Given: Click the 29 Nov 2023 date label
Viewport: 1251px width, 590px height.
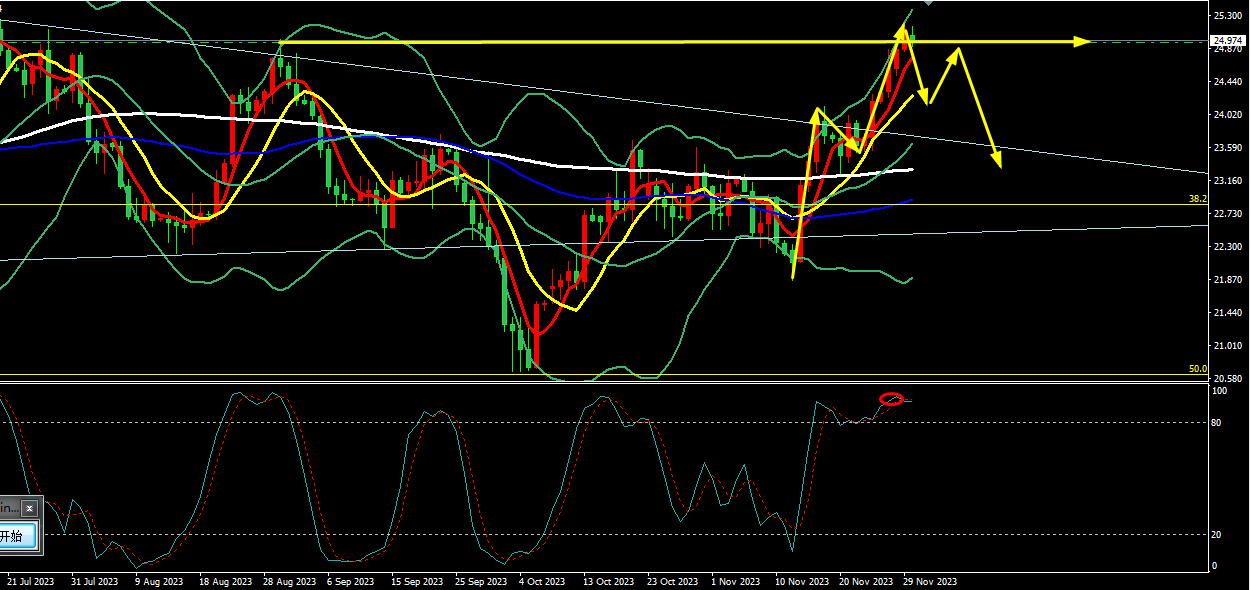Looking at the screenshot, I should pyautogui.click(x=930, y=581).
